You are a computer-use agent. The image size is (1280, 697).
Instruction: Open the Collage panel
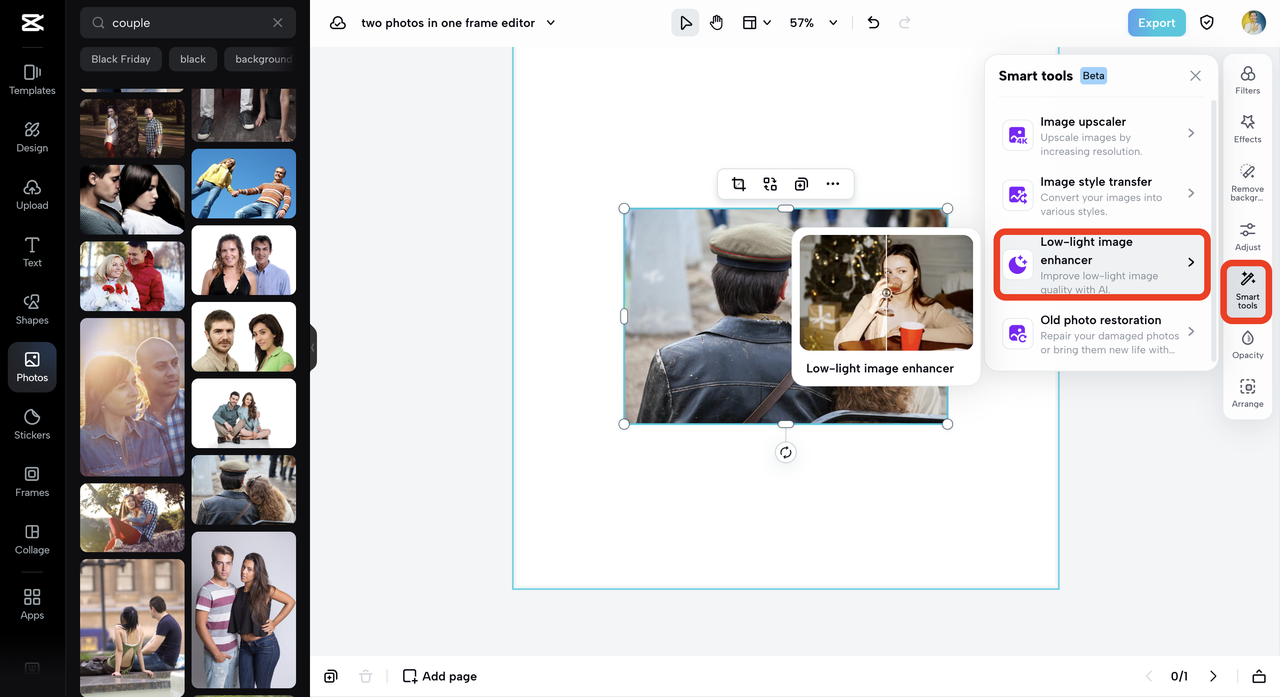click(32, 539)
